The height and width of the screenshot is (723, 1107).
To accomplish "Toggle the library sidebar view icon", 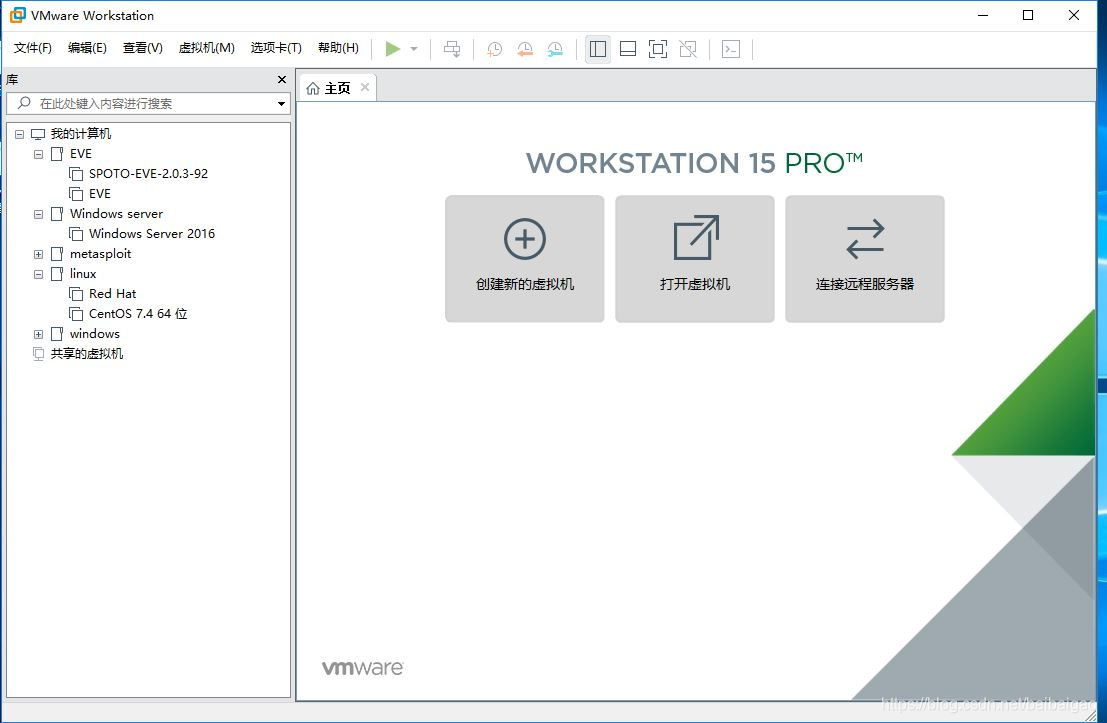I will coord(598,49).
